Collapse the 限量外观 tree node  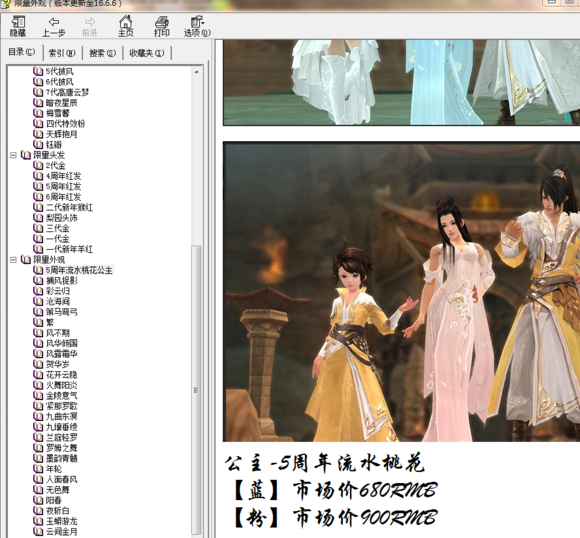click(13, 260)
